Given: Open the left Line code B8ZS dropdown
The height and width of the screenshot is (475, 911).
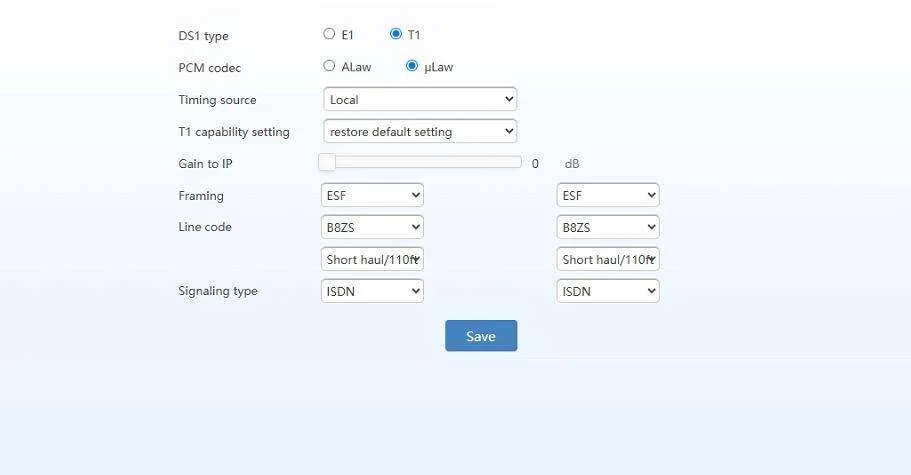Looking at the screenshot, I should pos(372,227).
